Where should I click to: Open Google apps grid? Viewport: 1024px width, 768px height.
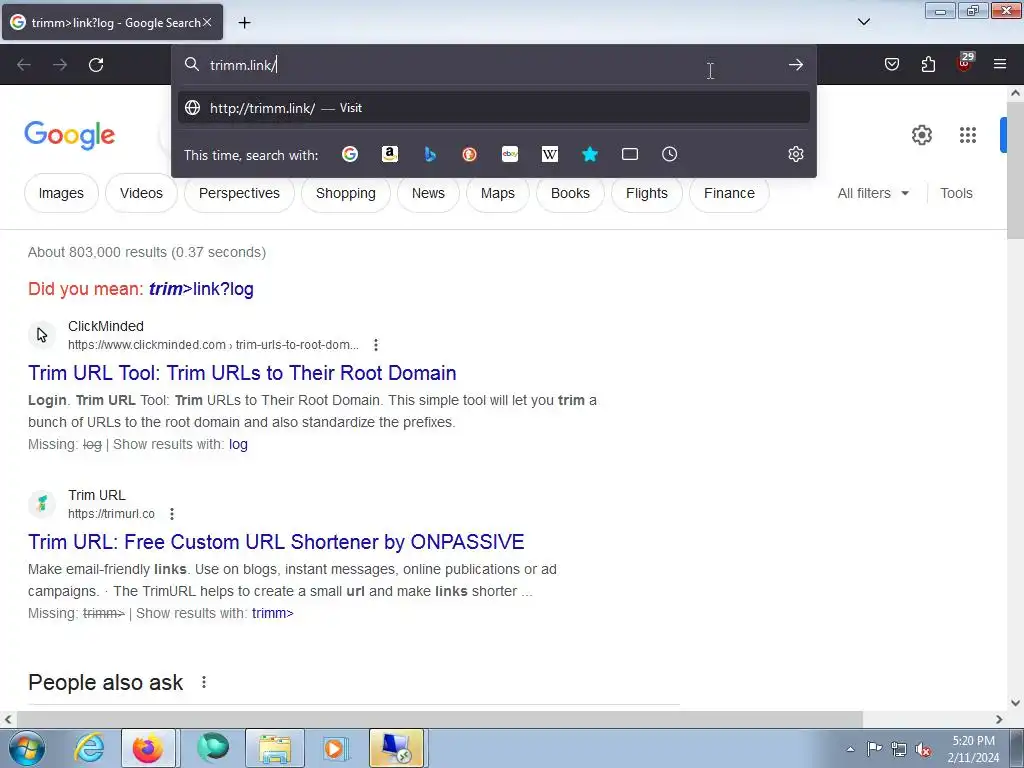(x=968, y=135)
